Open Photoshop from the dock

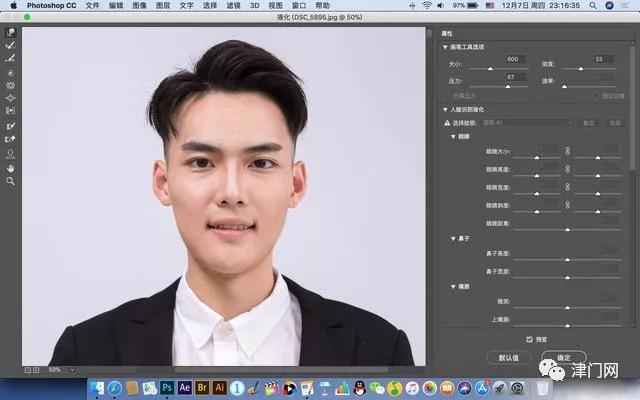tap(167, 387)
